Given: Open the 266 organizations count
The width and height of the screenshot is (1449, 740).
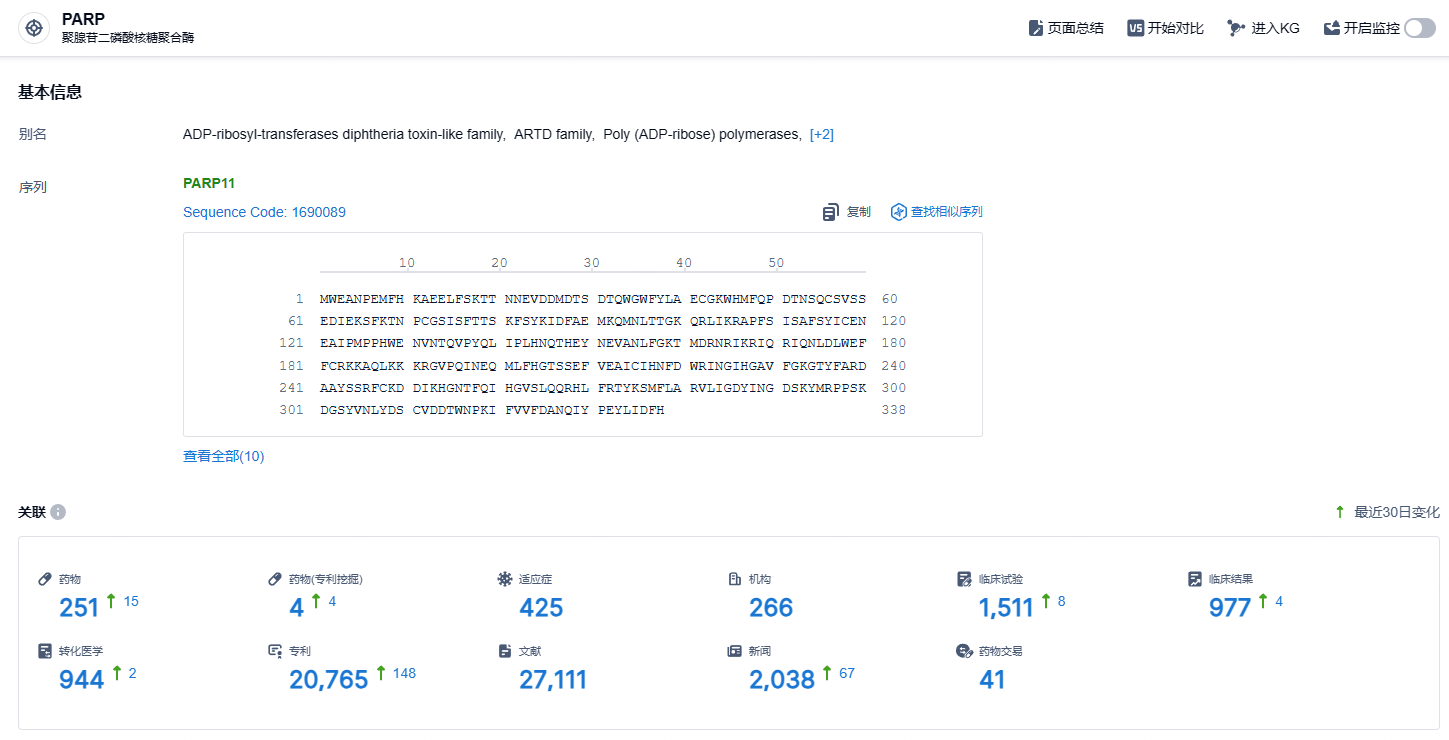Looking at the screenshot, I should (771, 607).
